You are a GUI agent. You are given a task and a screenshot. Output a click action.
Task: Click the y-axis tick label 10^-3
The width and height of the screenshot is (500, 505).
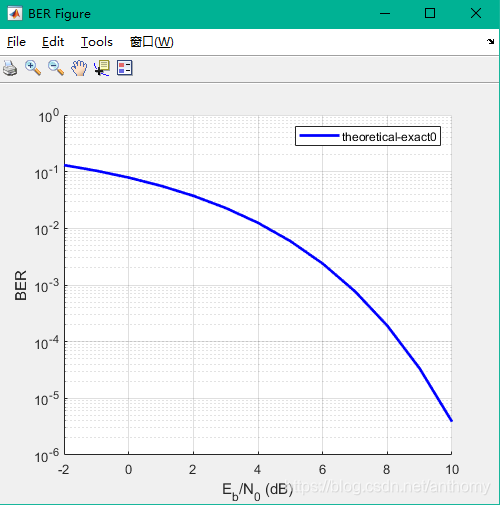pos(47,286)
